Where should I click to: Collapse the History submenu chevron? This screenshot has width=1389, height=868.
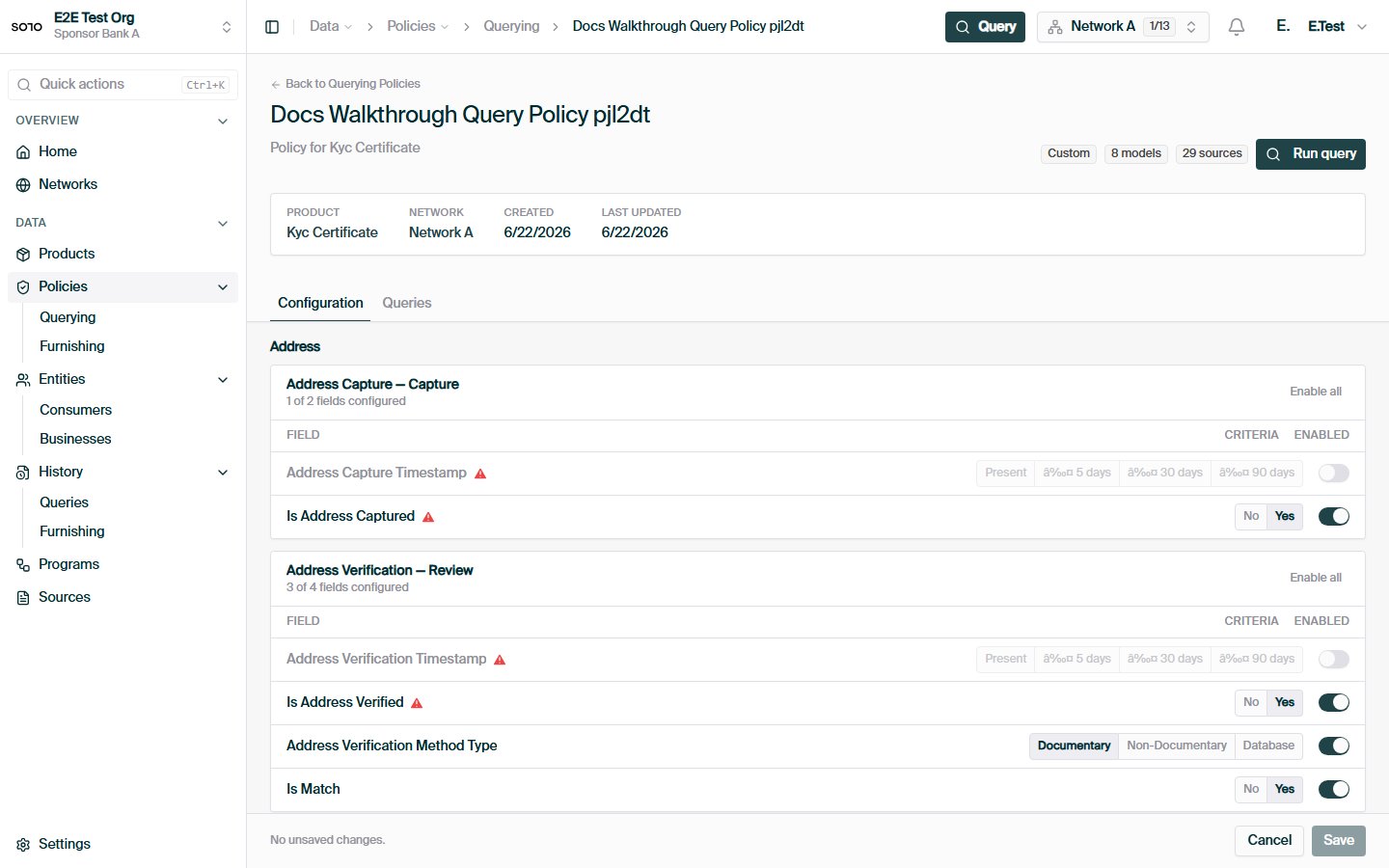223,473
